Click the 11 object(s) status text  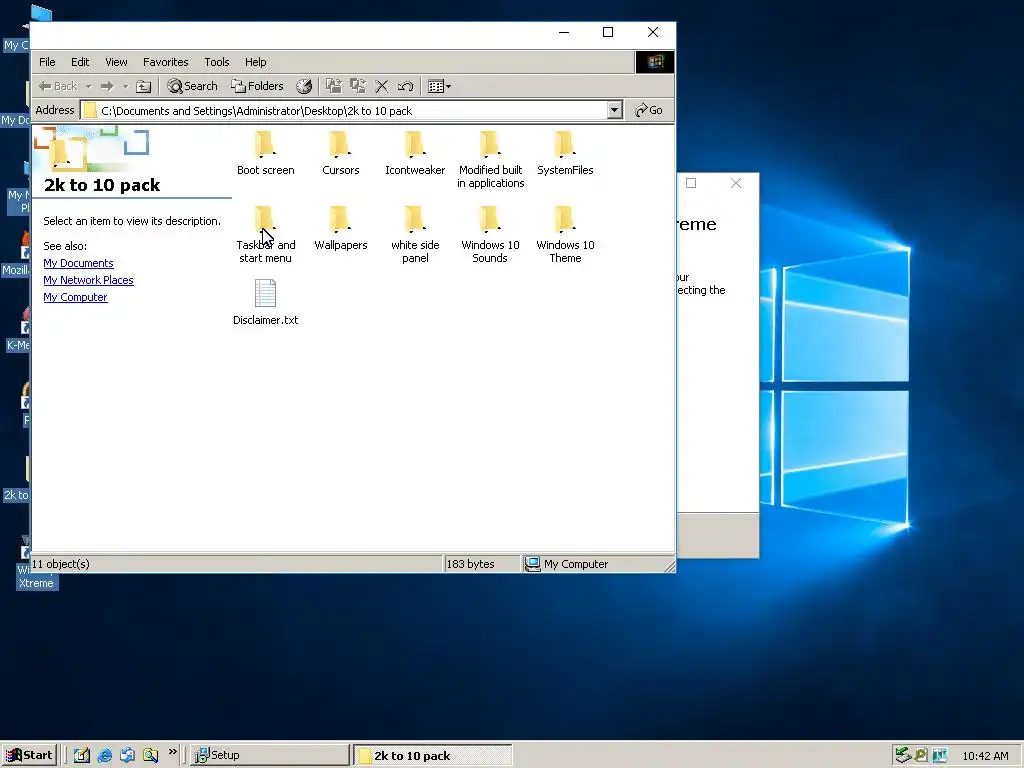[x=61, y=564]
